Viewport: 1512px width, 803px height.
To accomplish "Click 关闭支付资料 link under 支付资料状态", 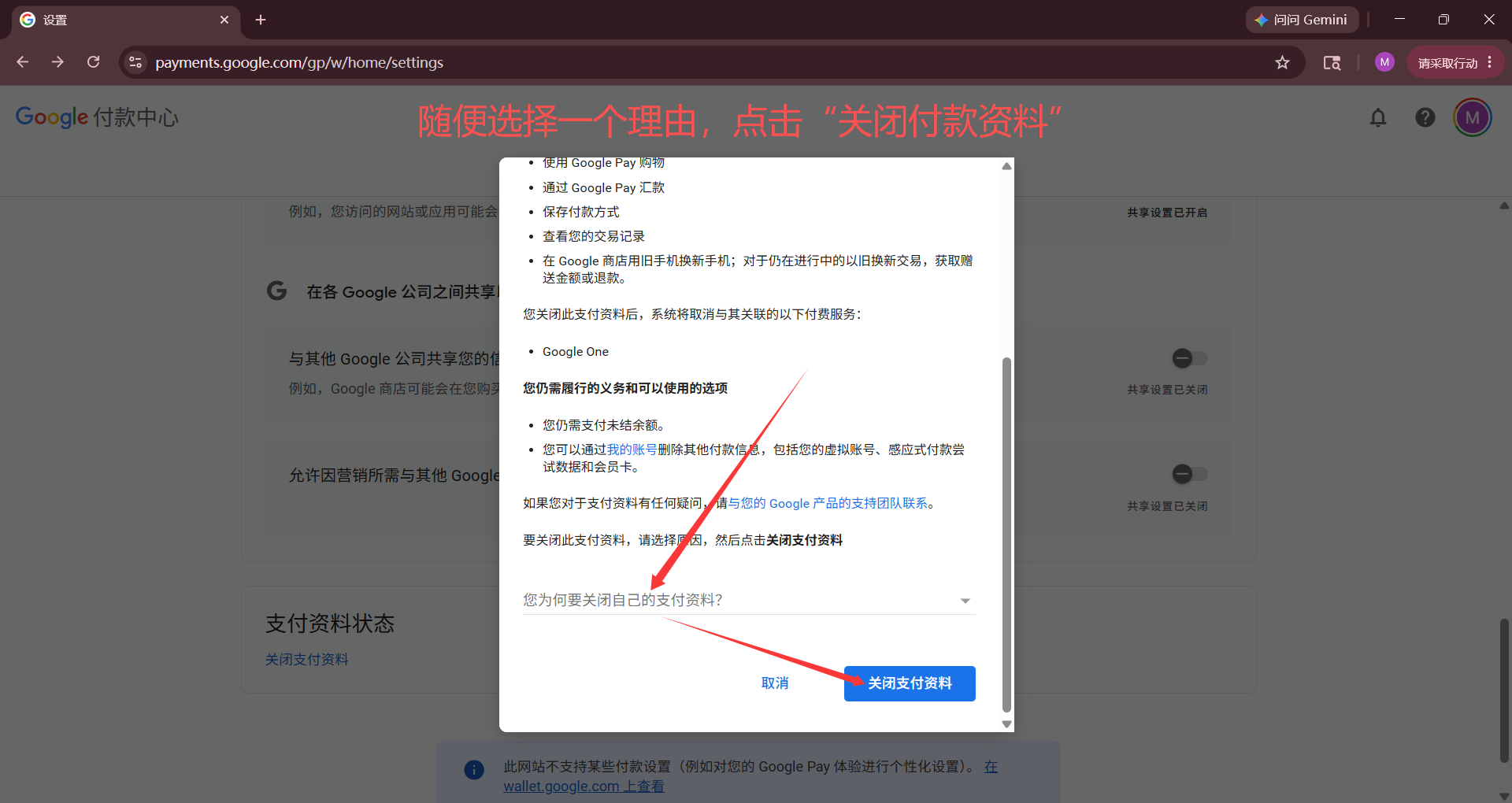I will point(307,660).
